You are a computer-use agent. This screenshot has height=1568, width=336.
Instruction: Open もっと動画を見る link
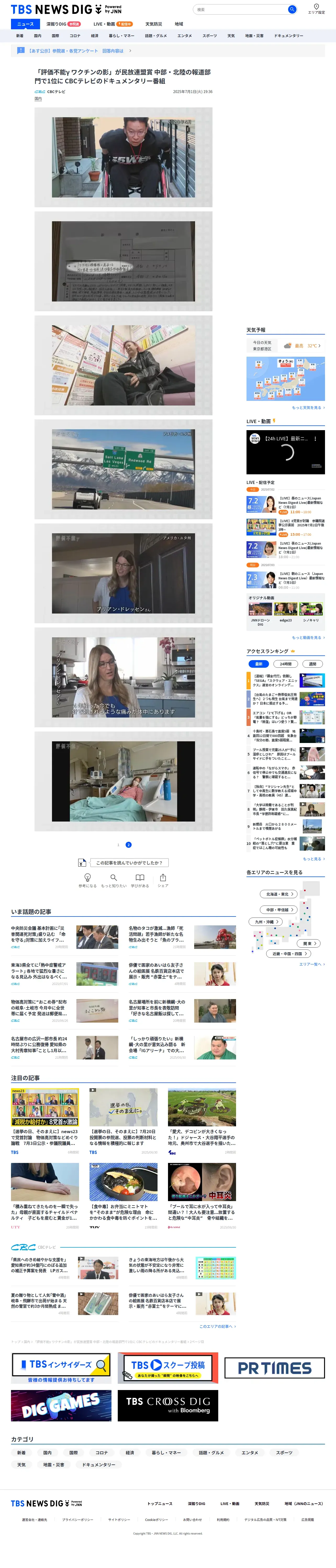tap(308, 637)
